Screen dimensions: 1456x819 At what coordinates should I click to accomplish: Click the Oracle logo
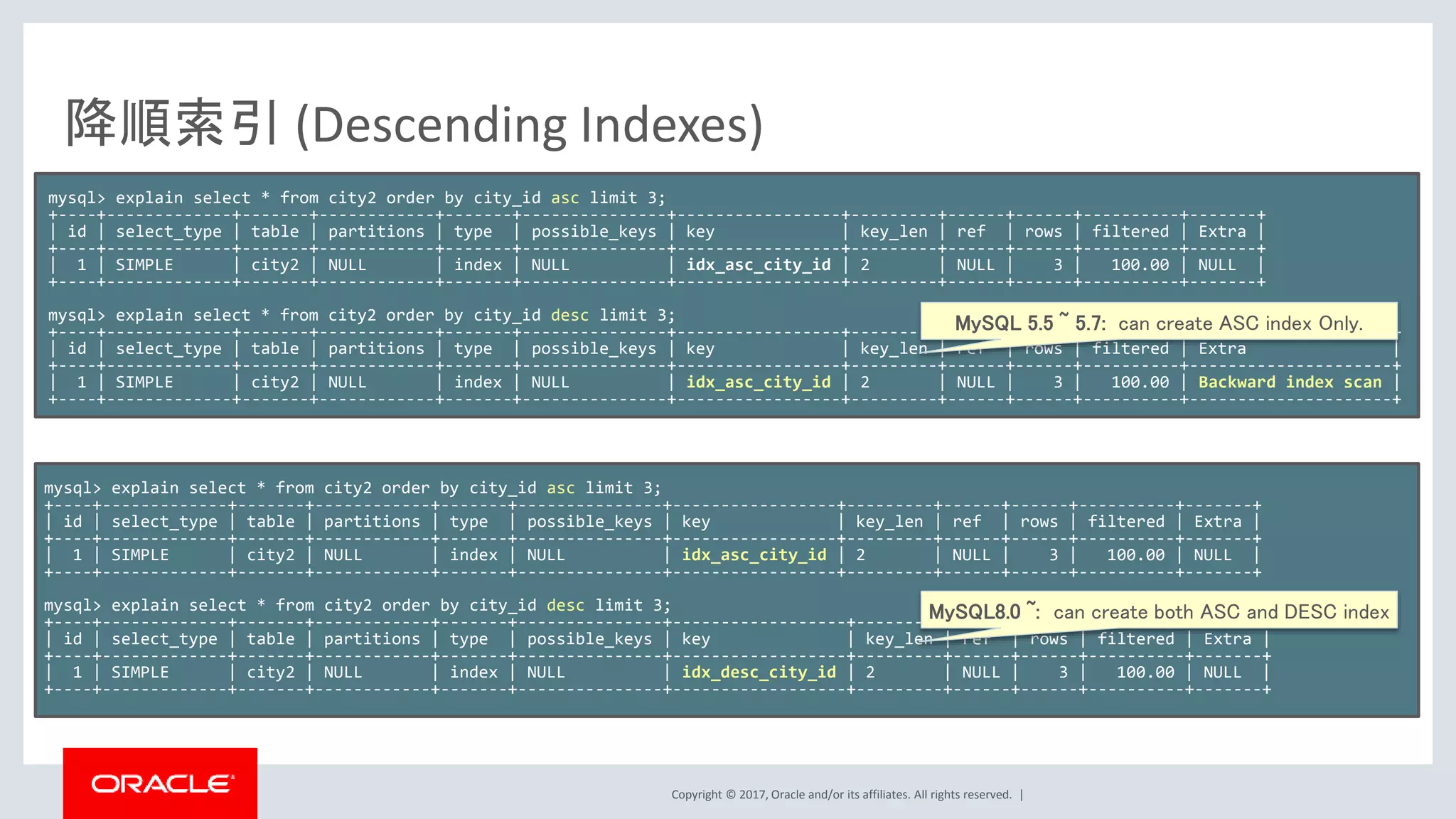[160, 783]
